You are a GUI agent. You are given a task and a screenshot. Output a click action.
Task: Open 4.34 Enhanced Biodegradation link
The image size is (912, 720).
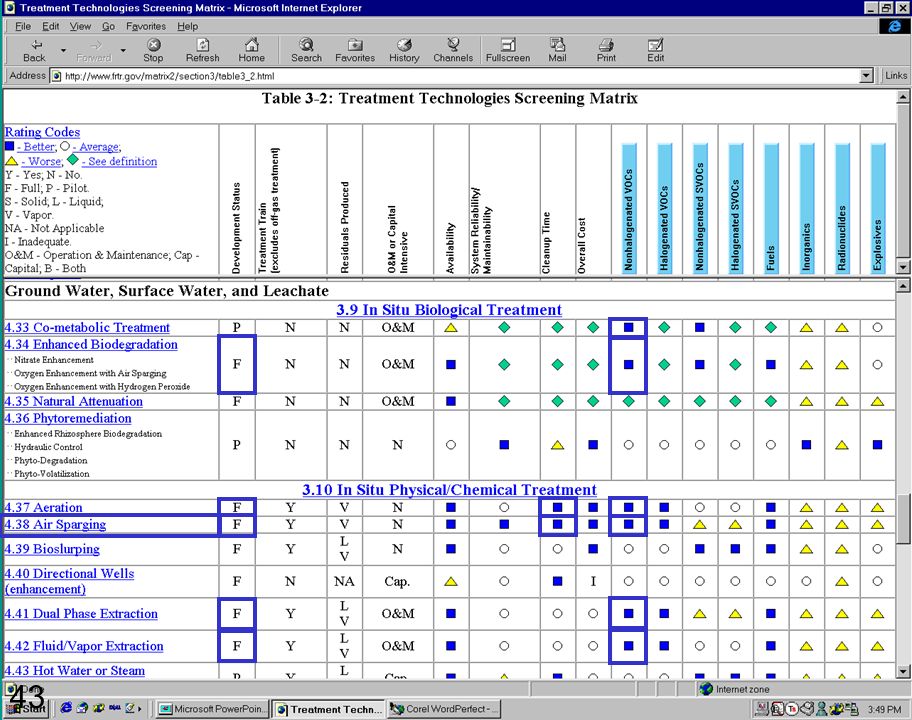[91, 344]
